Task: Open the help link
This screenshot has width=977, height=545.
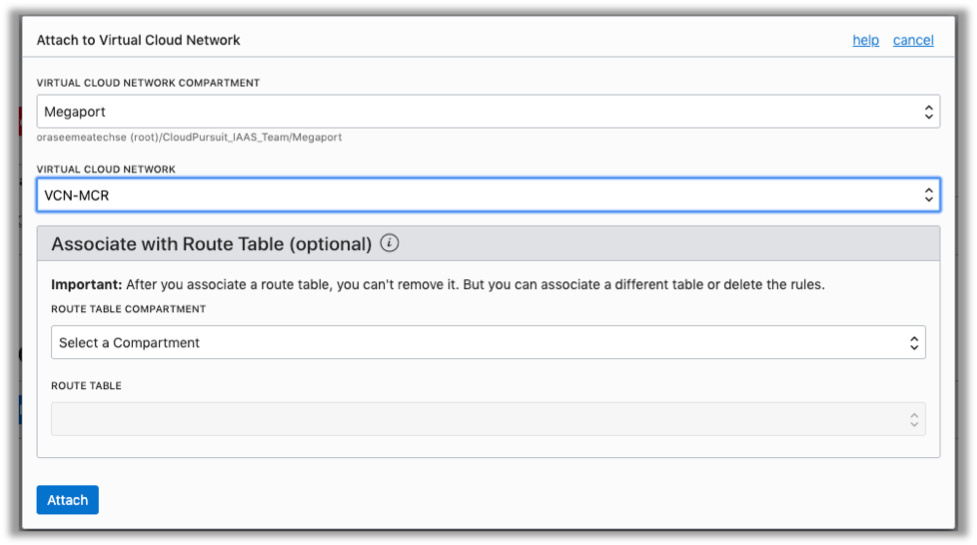Action: (x=865, y=40)
